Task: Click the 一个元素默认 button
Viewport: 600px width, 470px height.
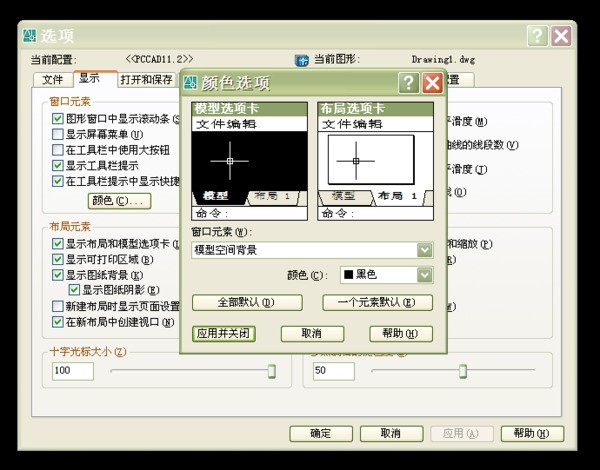Action: (377, 302)
